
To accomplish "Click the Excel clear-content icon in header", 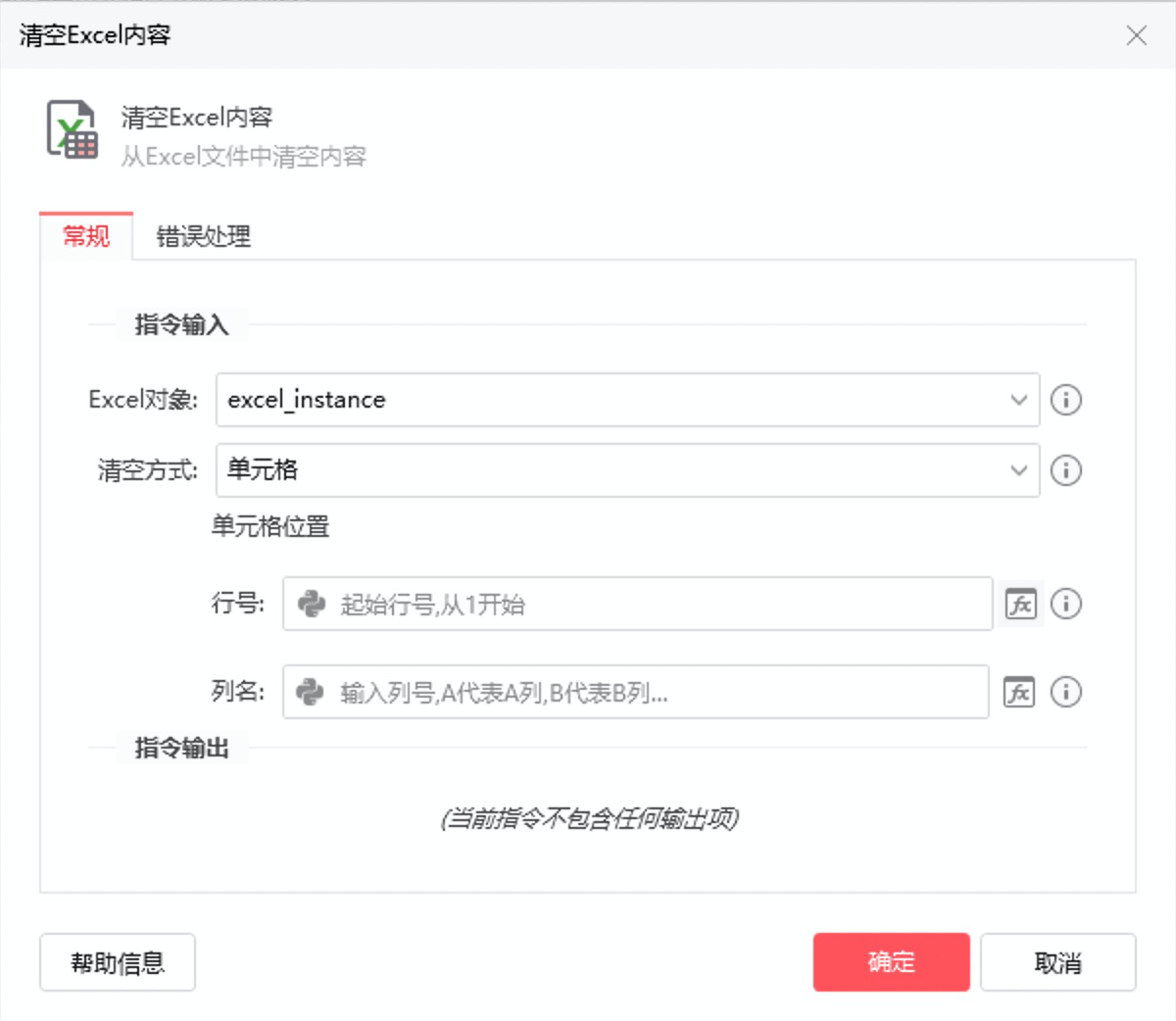I will 73,129.
